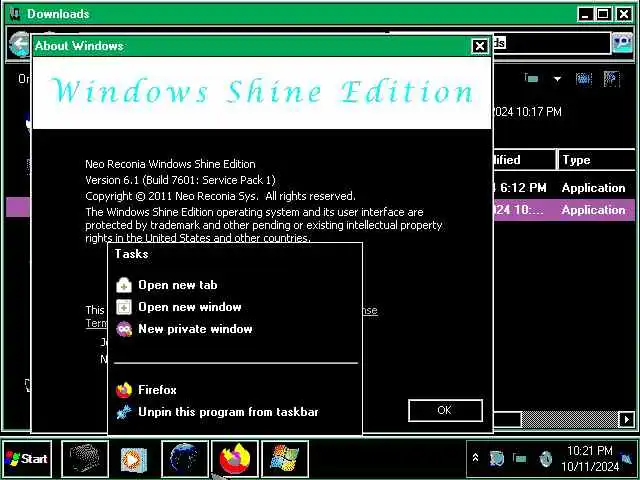Screen dimensions: 640x480
Task: Maximize the Downloads window
Action: tap(604, 14)
